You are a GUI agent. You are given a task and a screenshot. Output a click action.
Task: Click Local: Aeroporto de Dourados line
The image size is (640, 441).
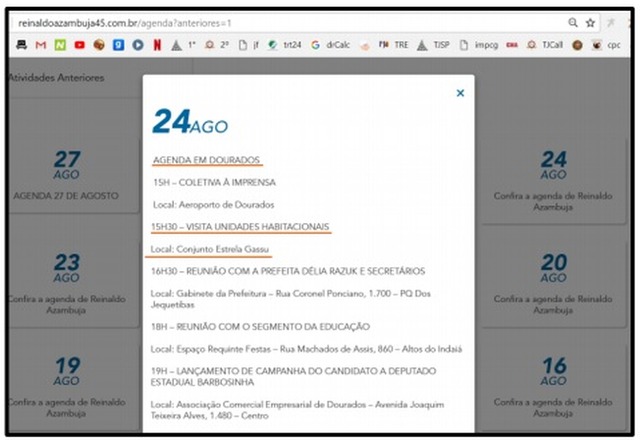[213, 205]
